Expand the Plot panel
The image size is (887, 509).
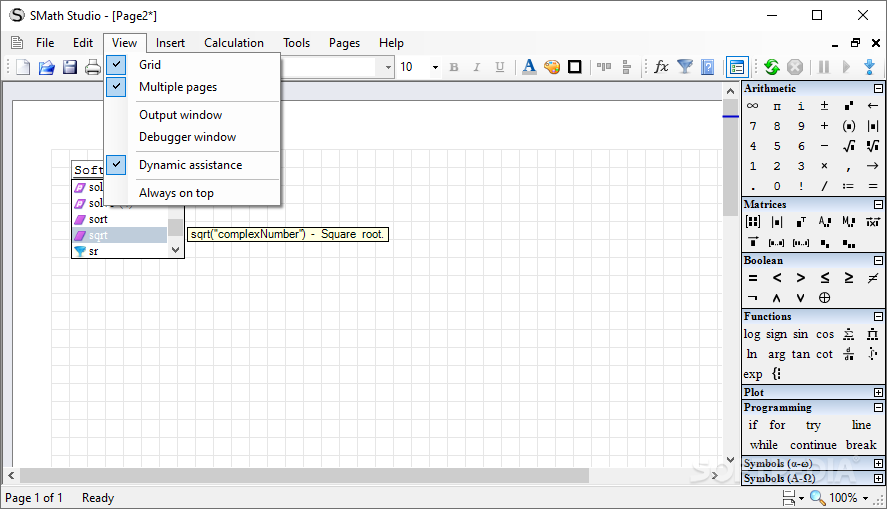pyautogui.click(x=878, y=392)
